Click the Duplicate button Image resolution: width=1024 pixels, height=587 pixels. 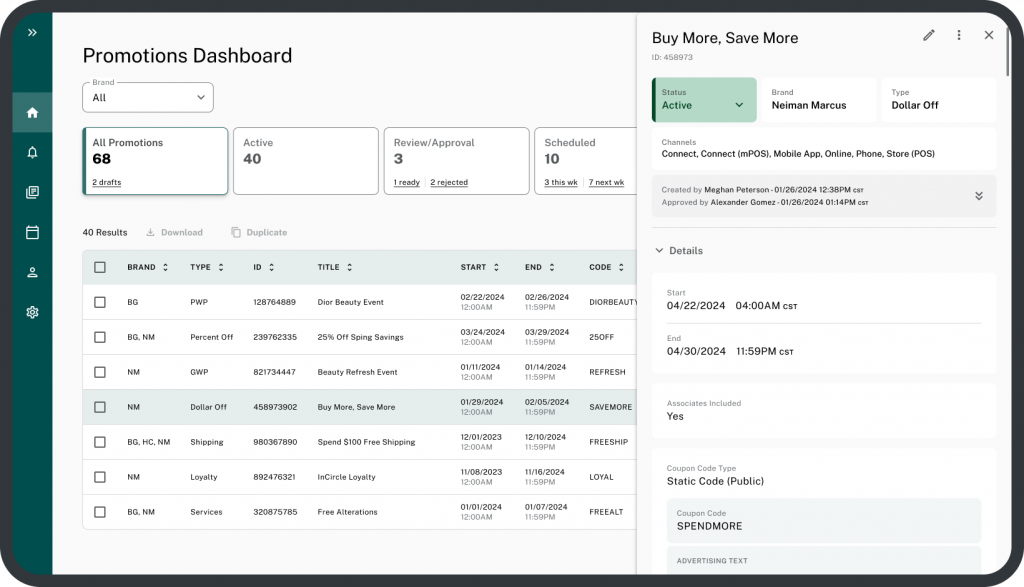coord(259,232)
